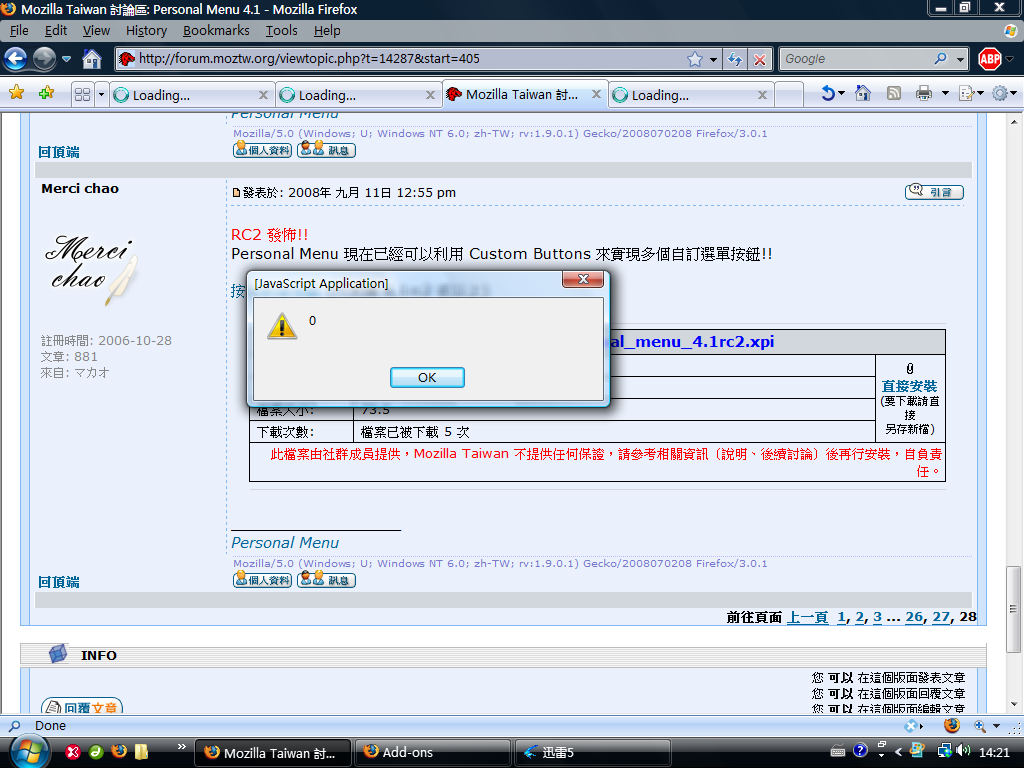The height and width of the screenshot is (768, 1024).
Task: Click the status bar zoom magnifier icon
Action: (980, 726)
